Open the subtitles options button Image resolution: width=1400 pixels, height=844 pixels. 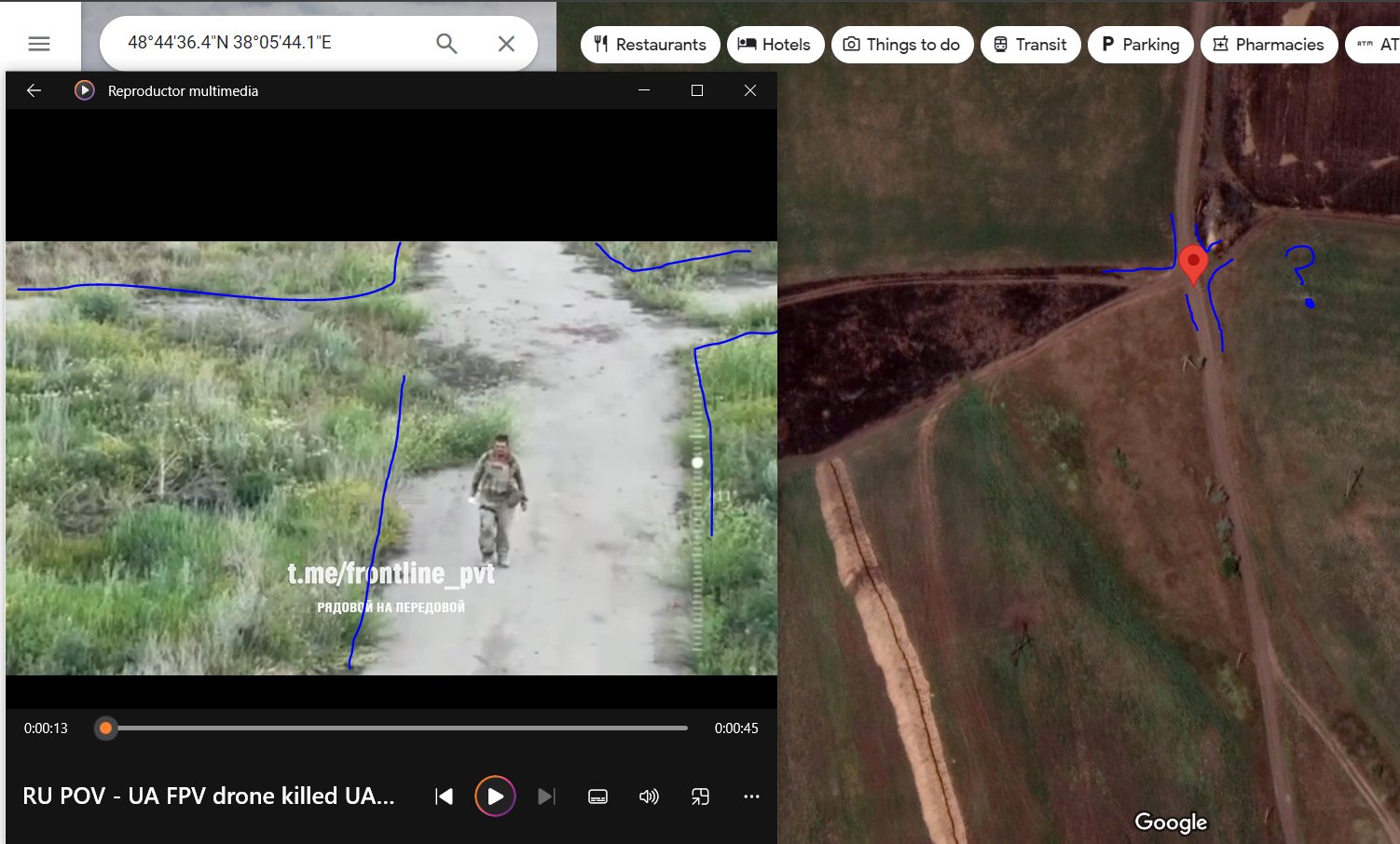pos(598,796)
